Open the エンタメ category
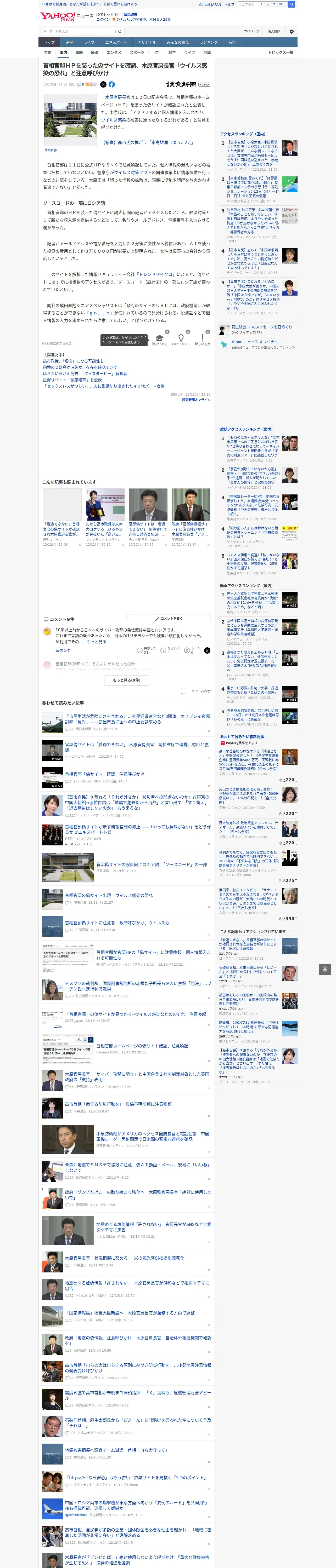 click(x=114, y=52)
